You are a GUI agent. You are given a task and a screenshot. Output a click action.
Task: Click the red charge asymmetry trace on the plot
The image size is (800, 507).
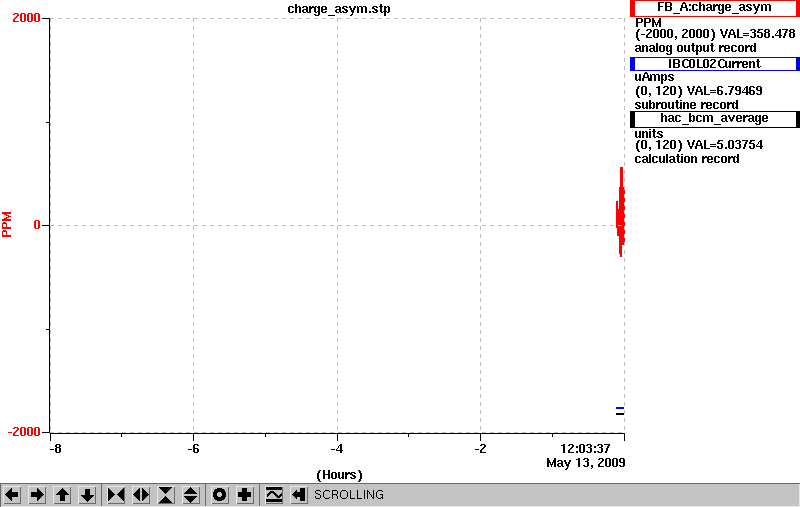pyautogui.click(x=621, y=212)
